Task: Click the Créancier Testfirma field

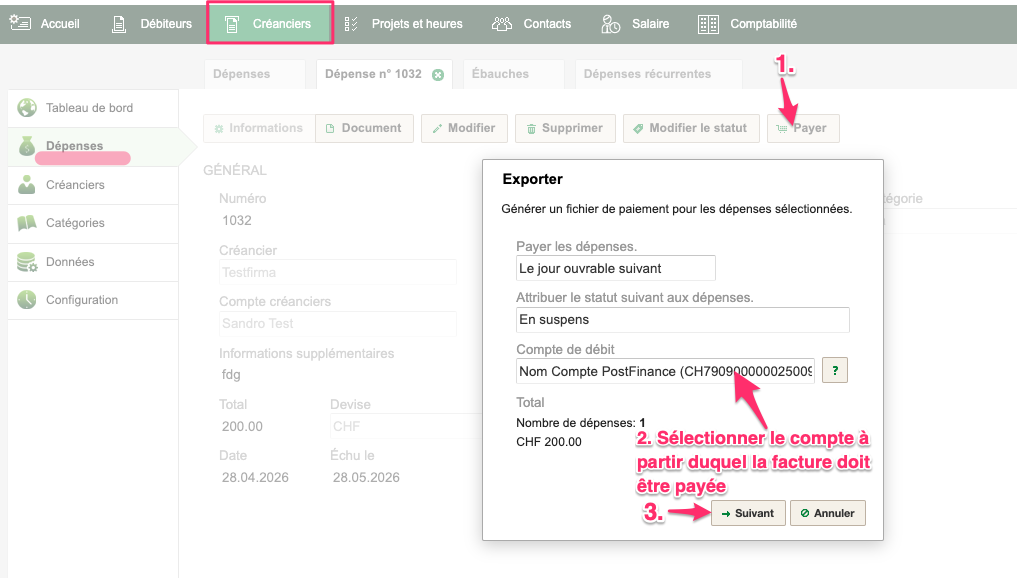Action: click(338, 272)
